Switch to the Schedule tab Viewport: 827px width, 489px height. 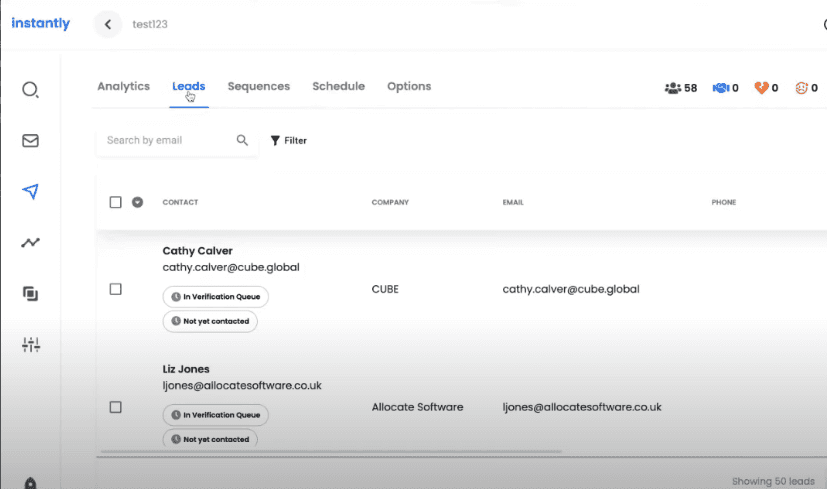(x=339, y=86)
